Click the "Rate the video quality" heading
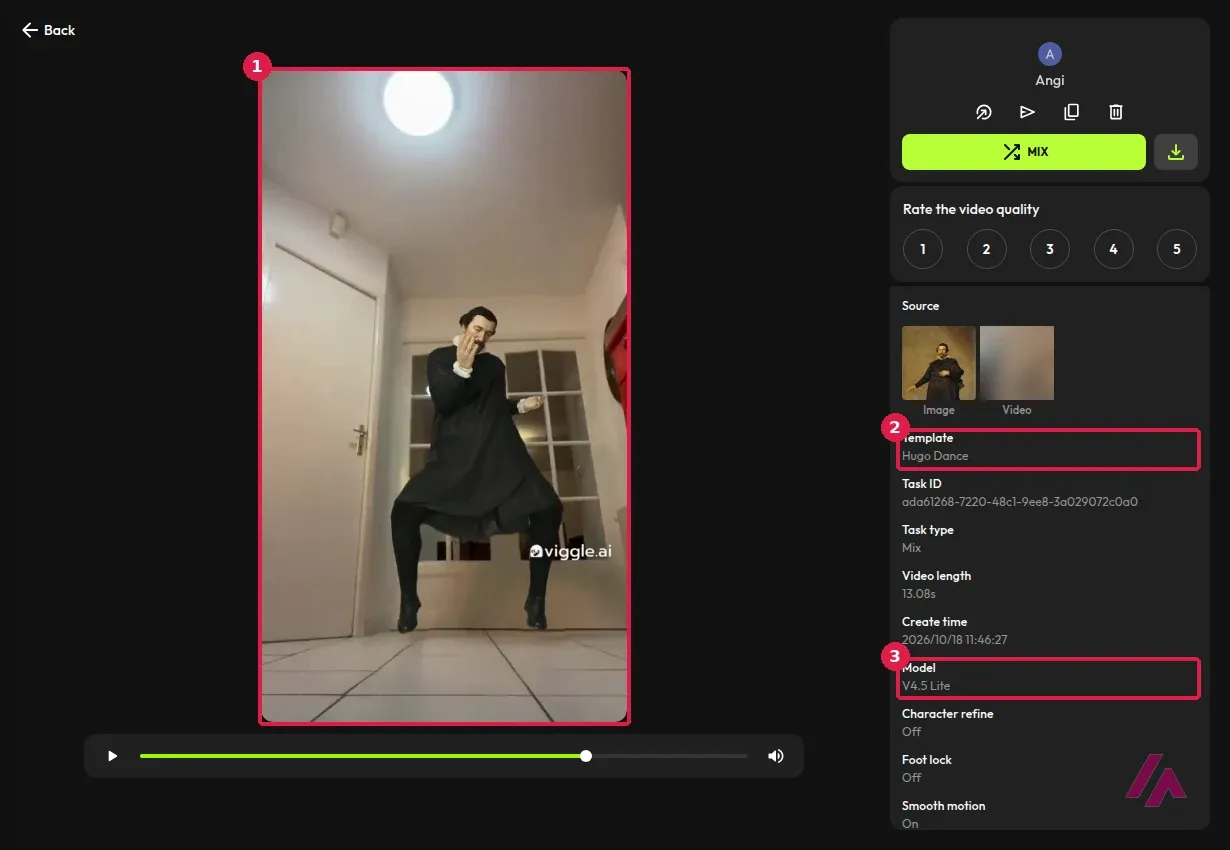 tap(971, 209)
